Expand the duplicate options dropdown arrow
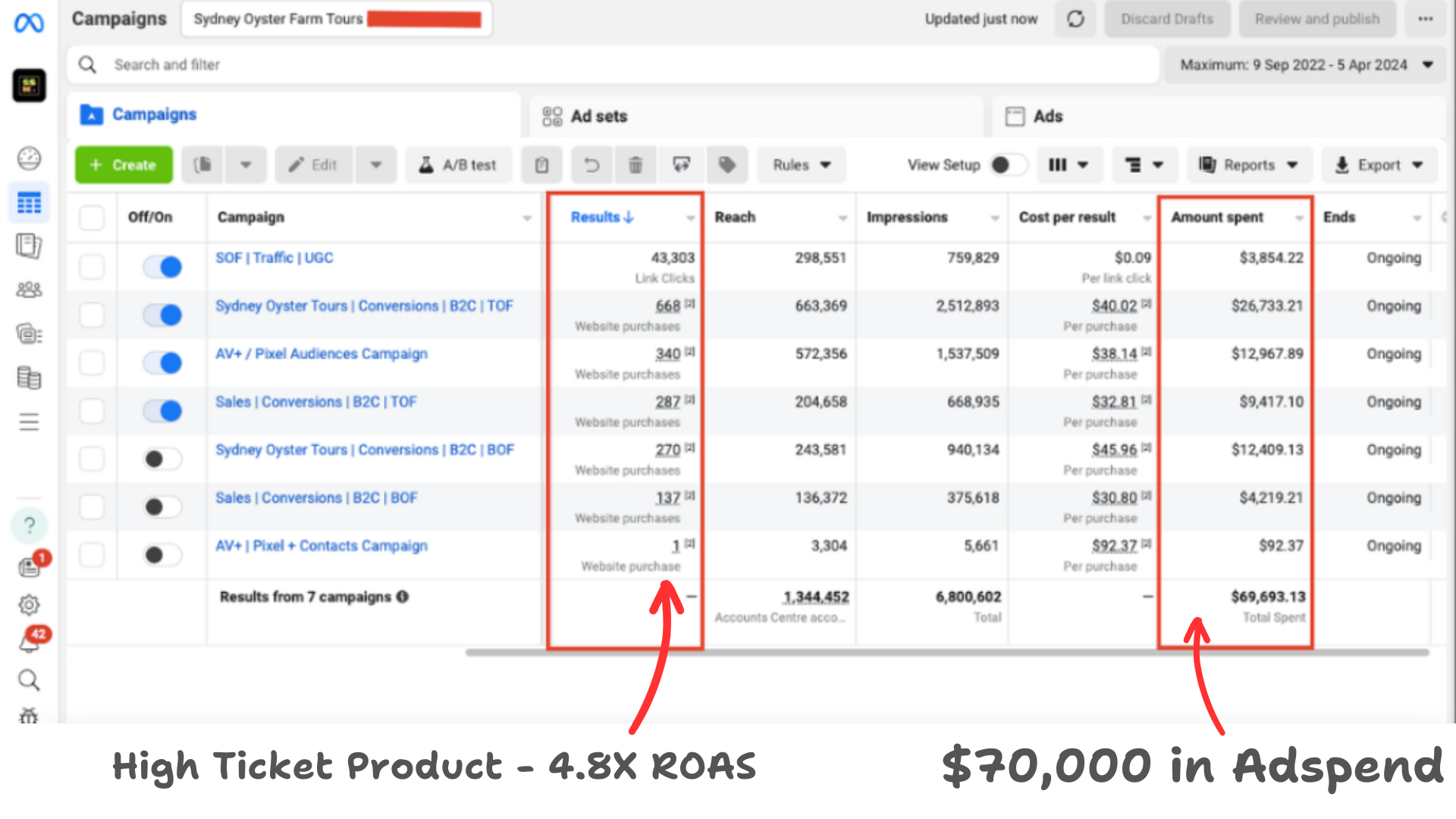 click(245, 165)
